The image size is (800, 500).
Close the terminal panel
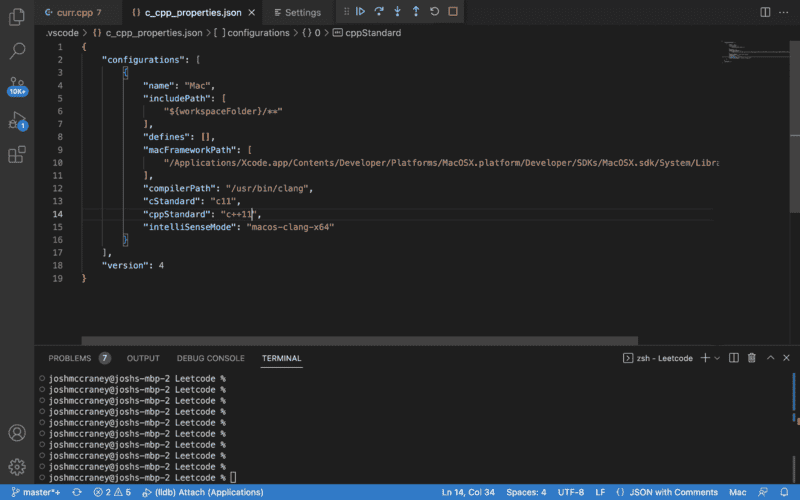point(786,358)
